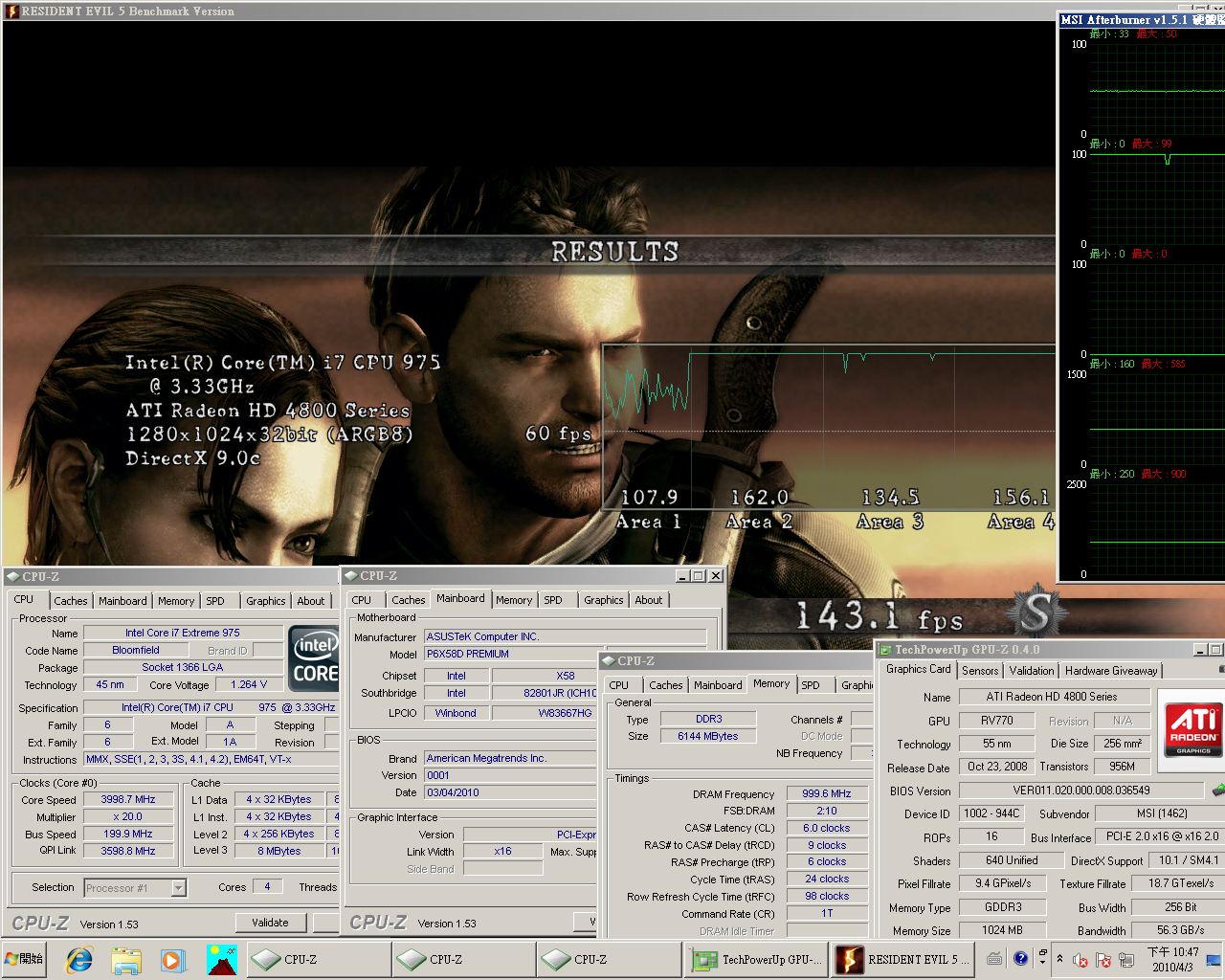This screenshot has height=980, width=1225.
Task: Click the 'Socket 1366 LGA' package field
Action: (x=183, y=667)
